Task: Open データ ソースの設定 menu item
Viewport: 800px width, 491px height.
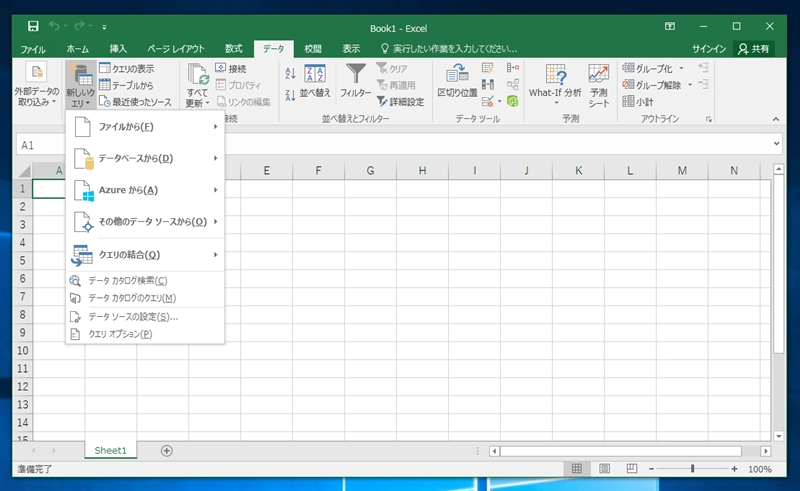Action: click(x=145, y=317)
